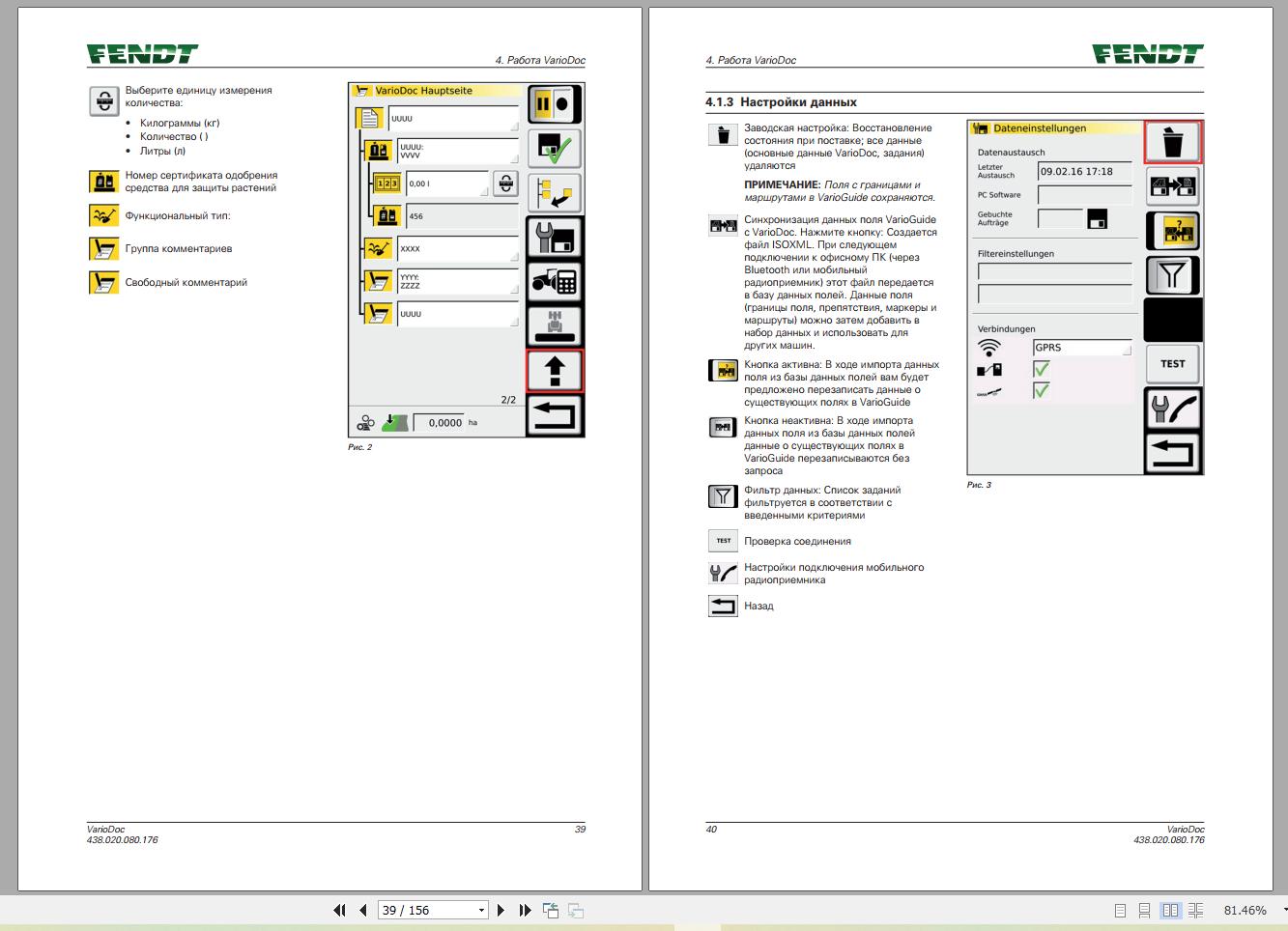Click the save-with-checkmark icon in Рис. 2
Image resolution: width=1288 pixels, height=931 pixels.
[555, 150]
